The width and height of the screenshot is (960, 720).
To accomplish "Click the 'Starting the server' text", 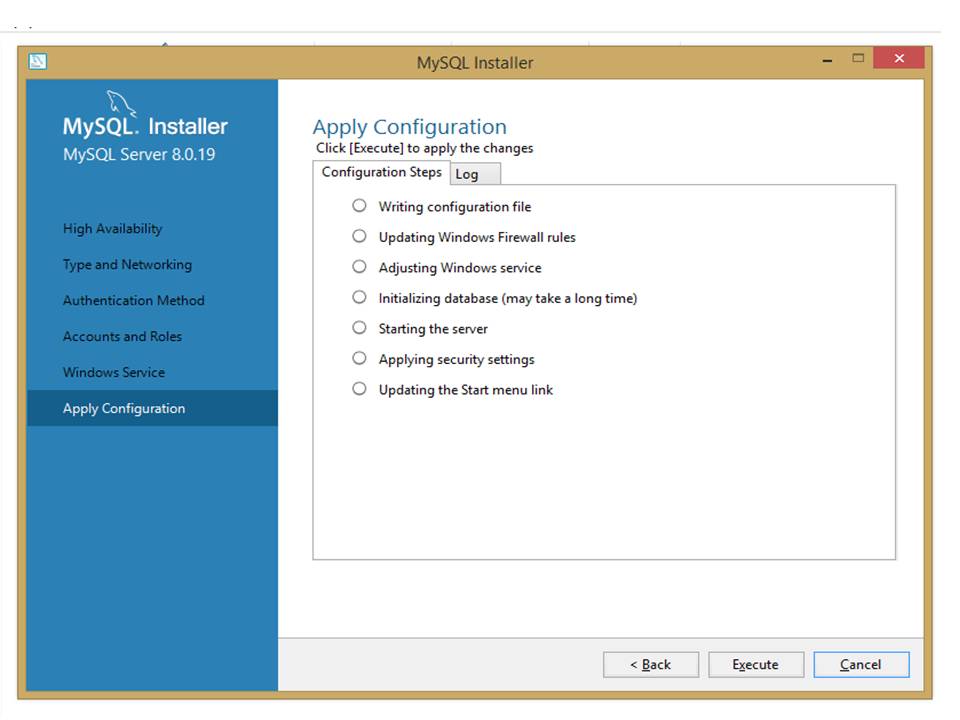I will 433,329.
